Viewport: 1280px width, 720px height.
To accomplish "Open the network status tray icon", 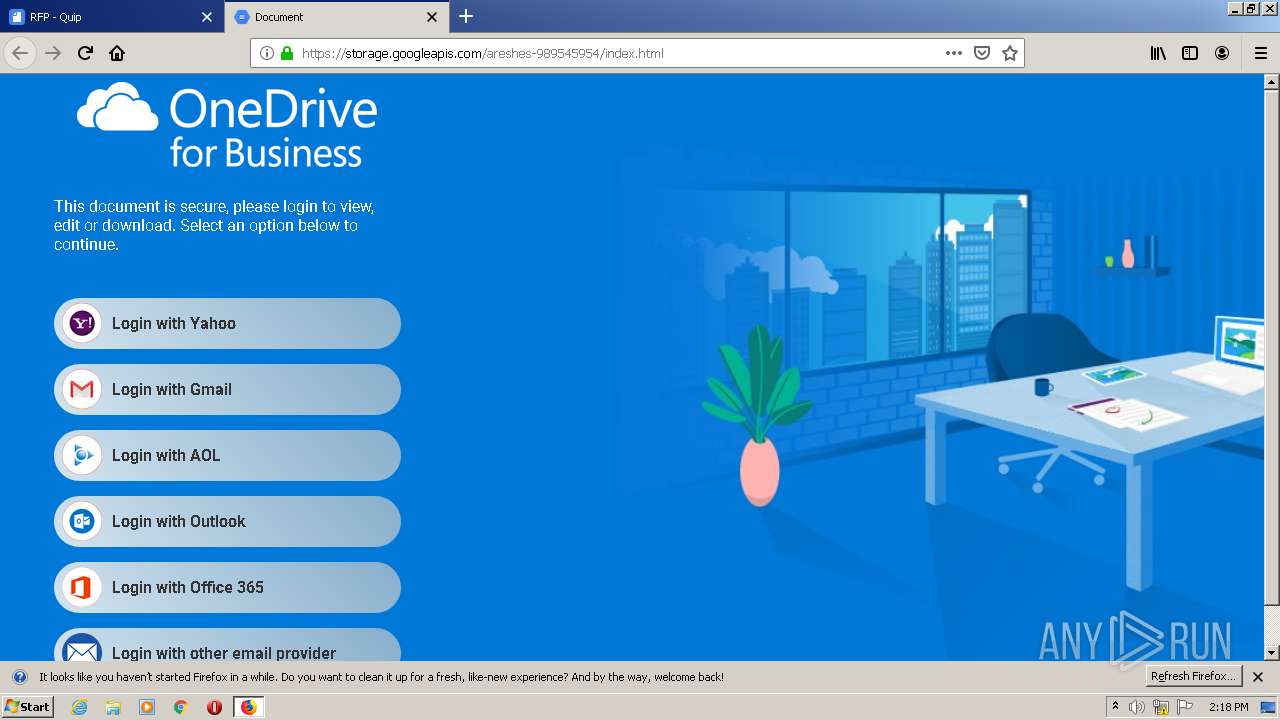I will (1161, 707).
